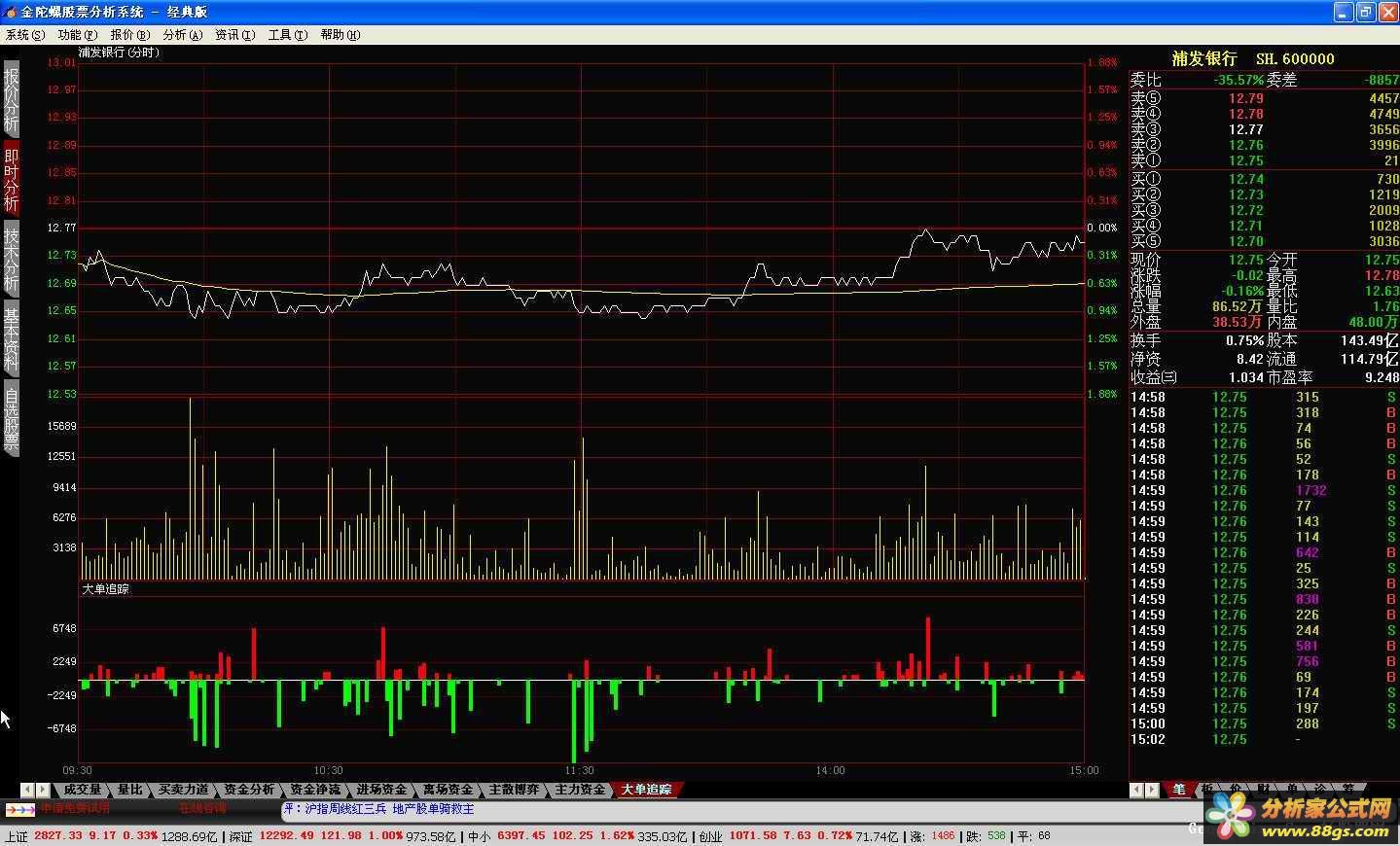The height and width of the screenshot is (846, 1400).
Task: Click the 14:00 time axis marker
Action: coord(830,770)
